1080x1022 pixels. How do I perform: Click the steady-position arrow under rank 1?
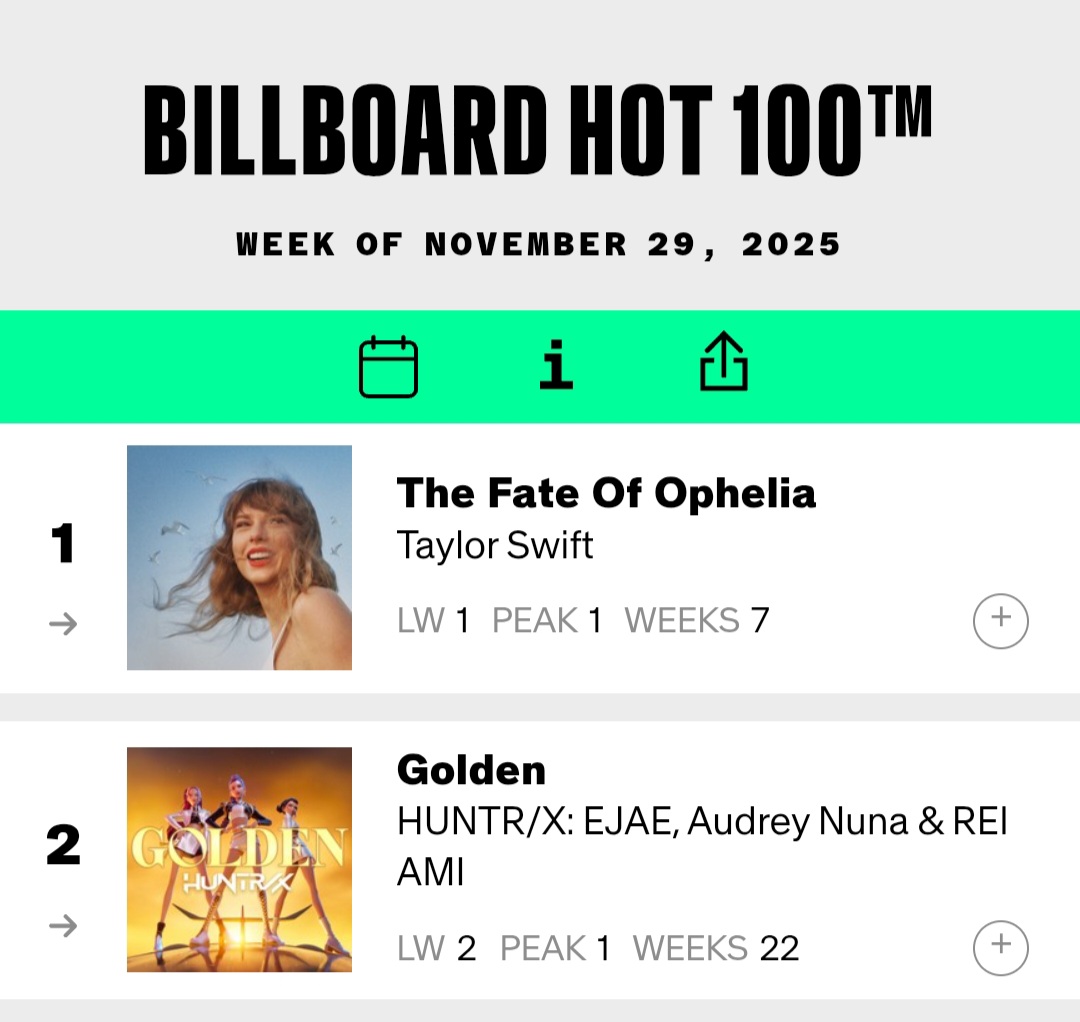tap(63, 625)
